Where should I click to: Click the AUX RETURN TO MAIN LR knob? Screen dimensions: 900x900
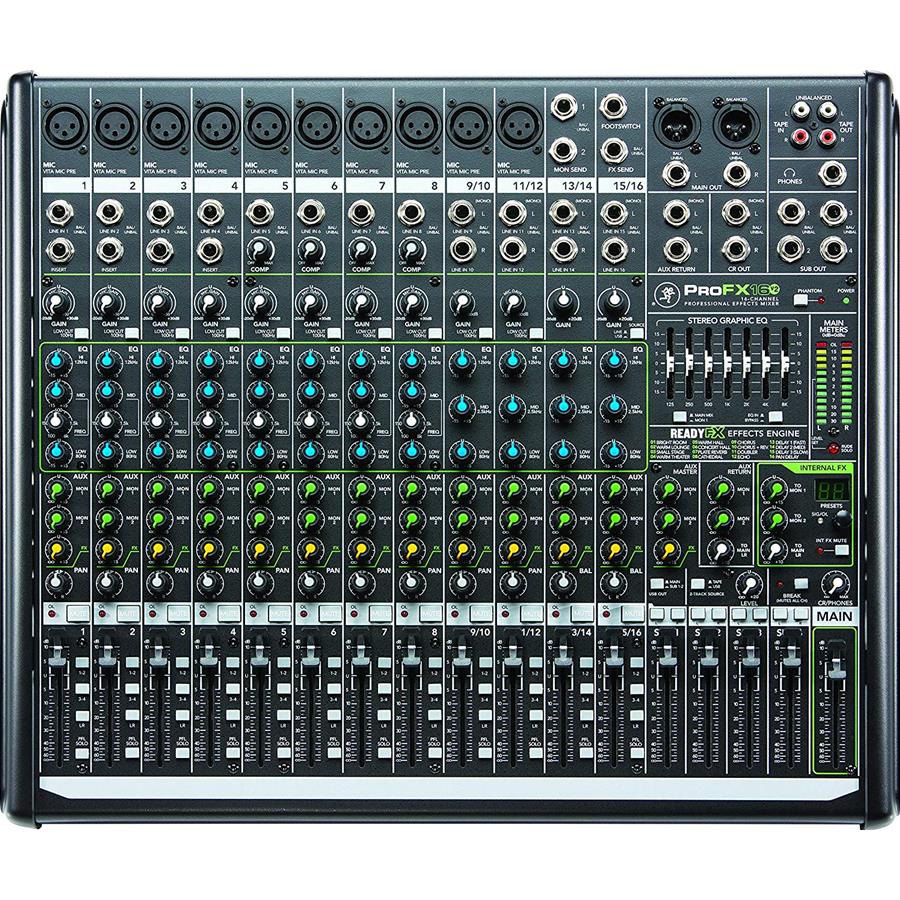[x=721, y=550]
